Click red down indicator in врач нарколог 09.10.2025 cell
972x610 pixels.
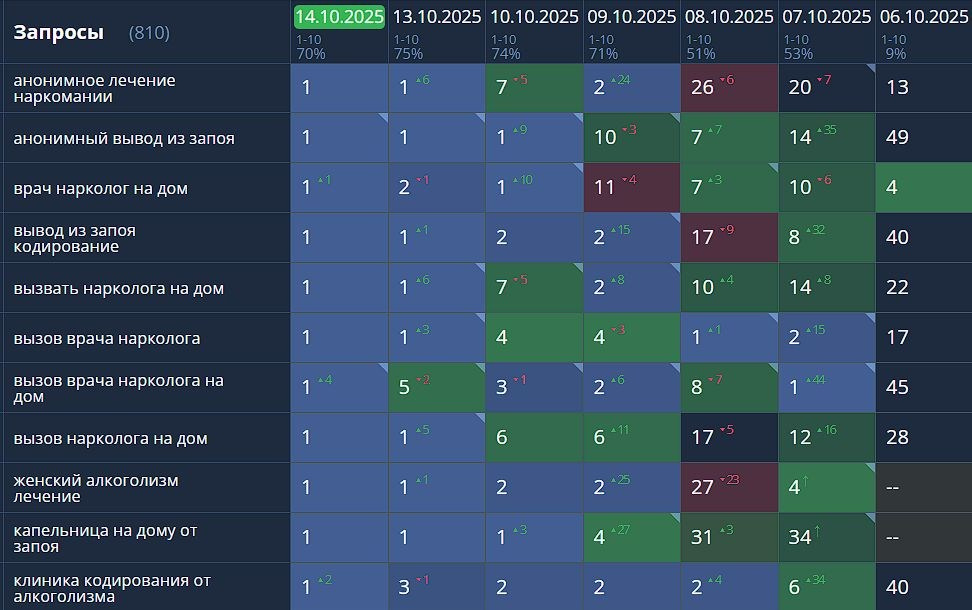pos(630,180)
